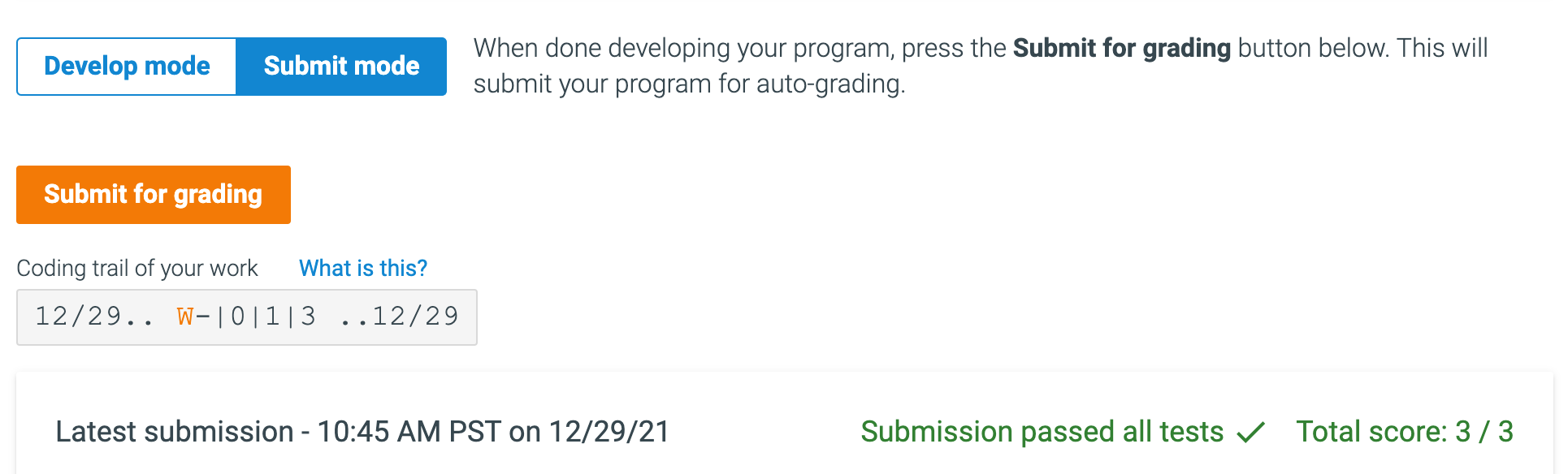Switch to Develop mode tab

tap(127, 66)
